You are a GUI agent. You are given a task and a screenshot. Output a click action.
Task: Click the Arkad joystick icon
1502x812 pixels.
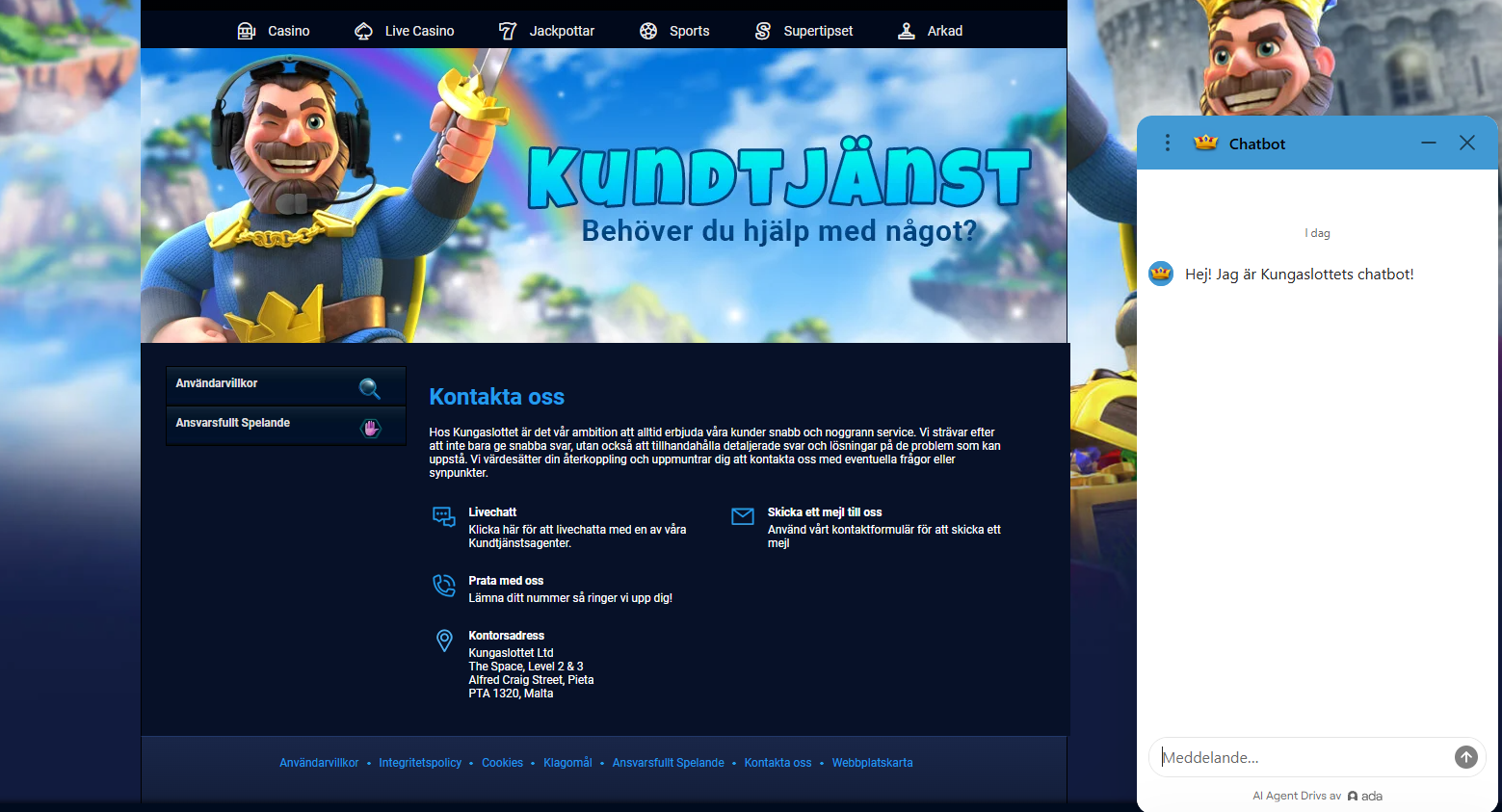click(907, 31)
